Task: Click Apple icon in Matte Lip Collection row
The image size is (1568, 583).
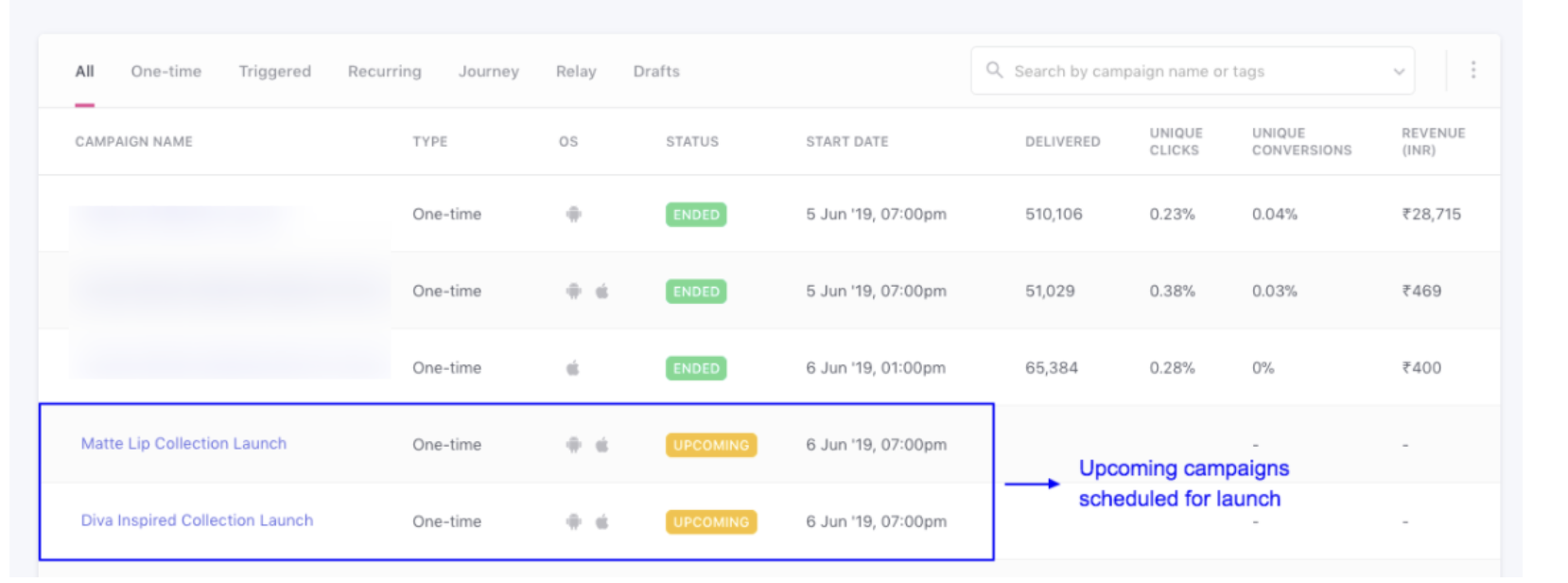Action: (x=601, y=445)
